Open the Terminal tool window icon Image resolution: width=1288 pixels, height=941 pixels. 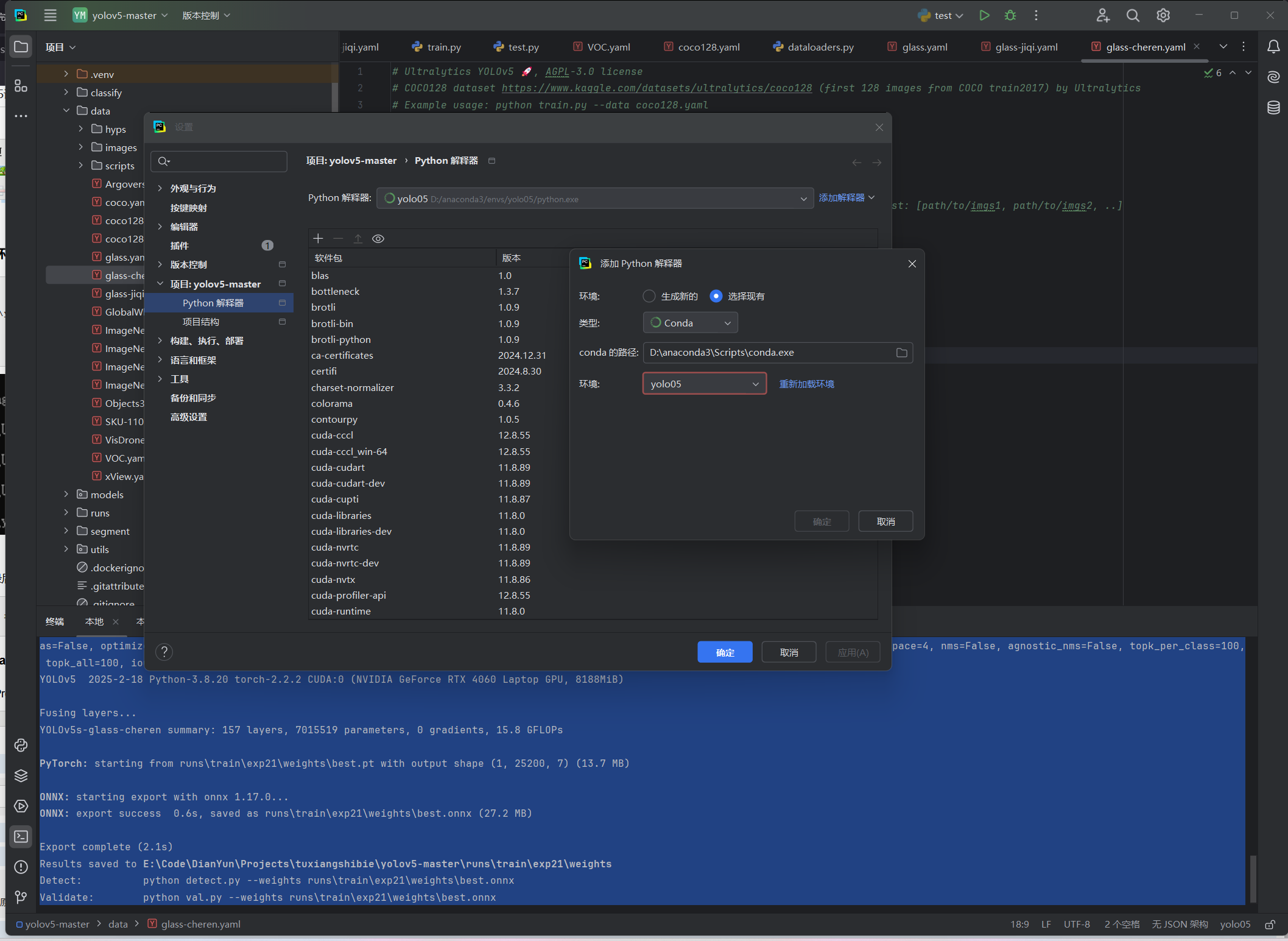click(21, 836)
